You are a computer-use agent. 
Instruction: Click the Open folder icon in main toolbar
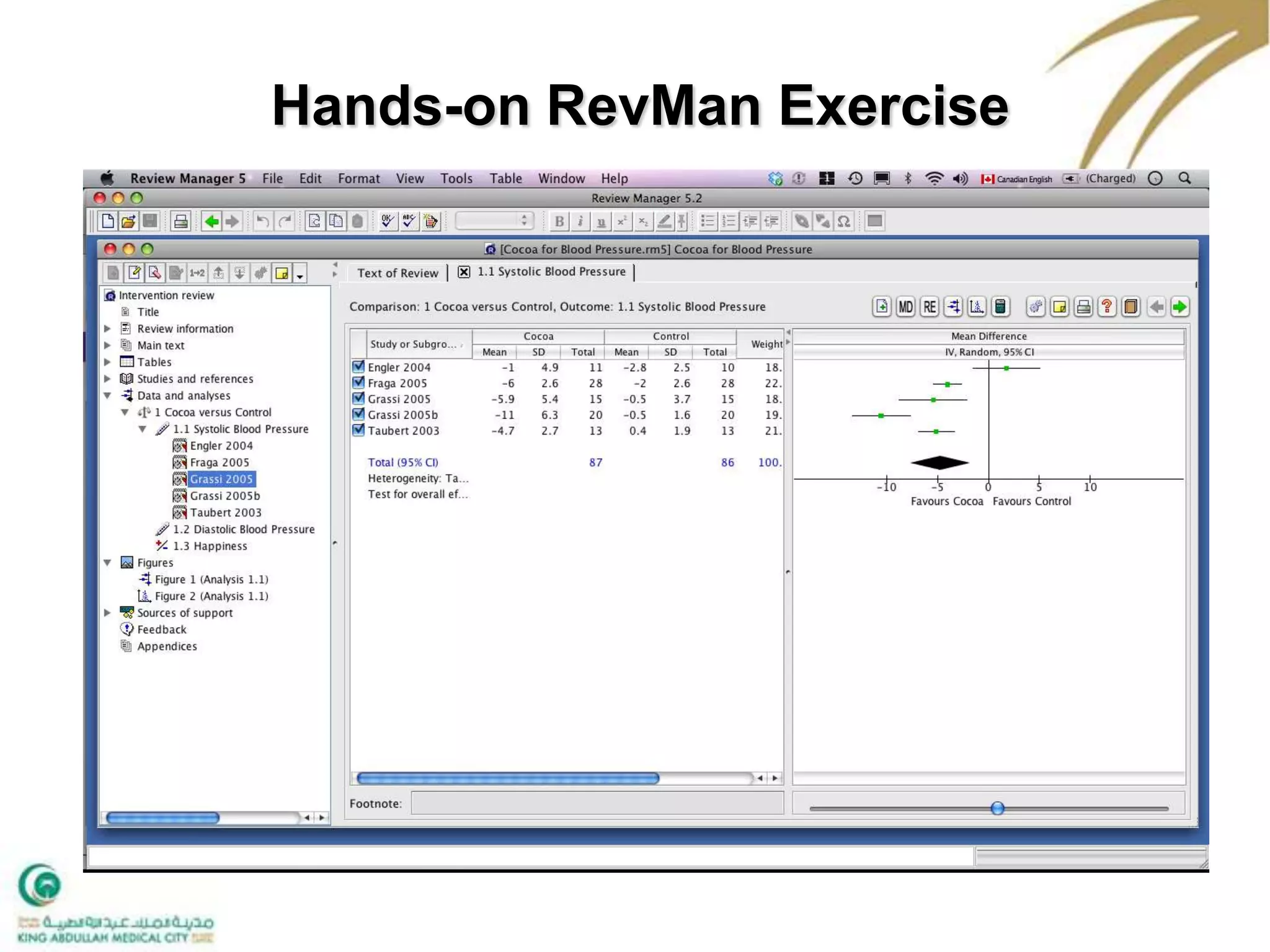pyautogui.click(x=128, y=221)
